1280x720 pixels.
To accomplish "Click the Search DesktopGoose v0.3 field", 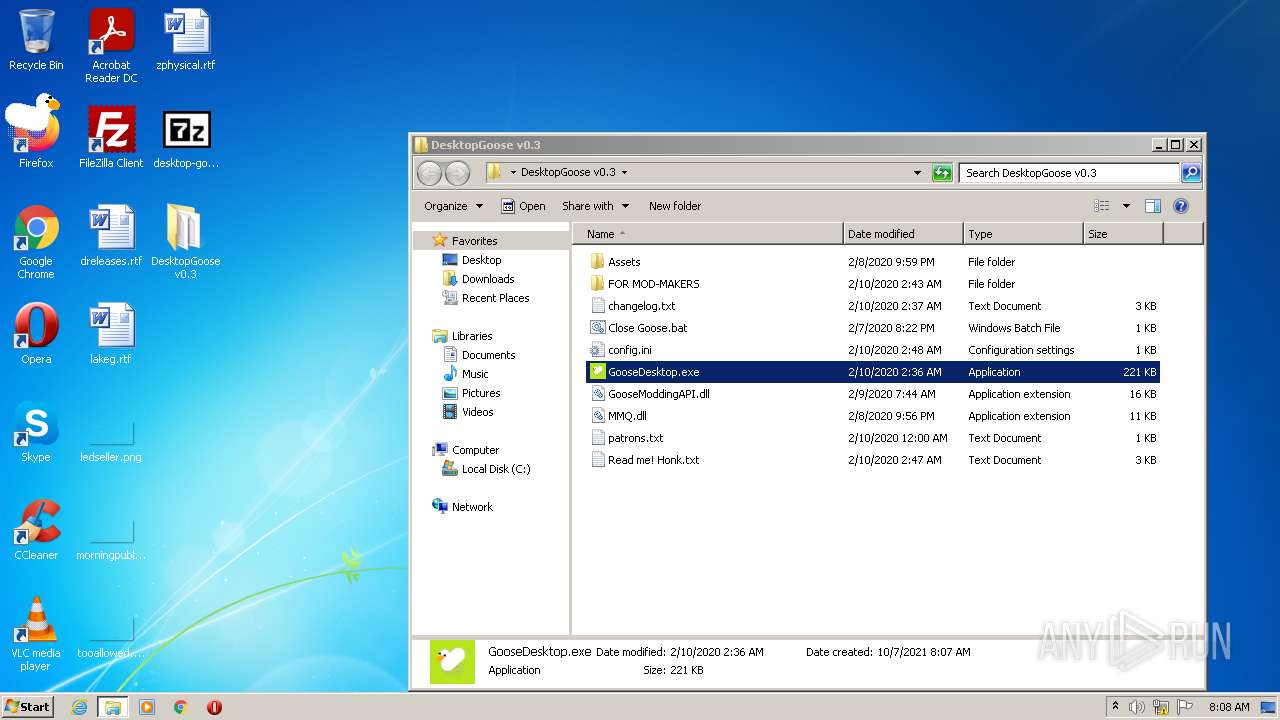I will pos(1068,173).
